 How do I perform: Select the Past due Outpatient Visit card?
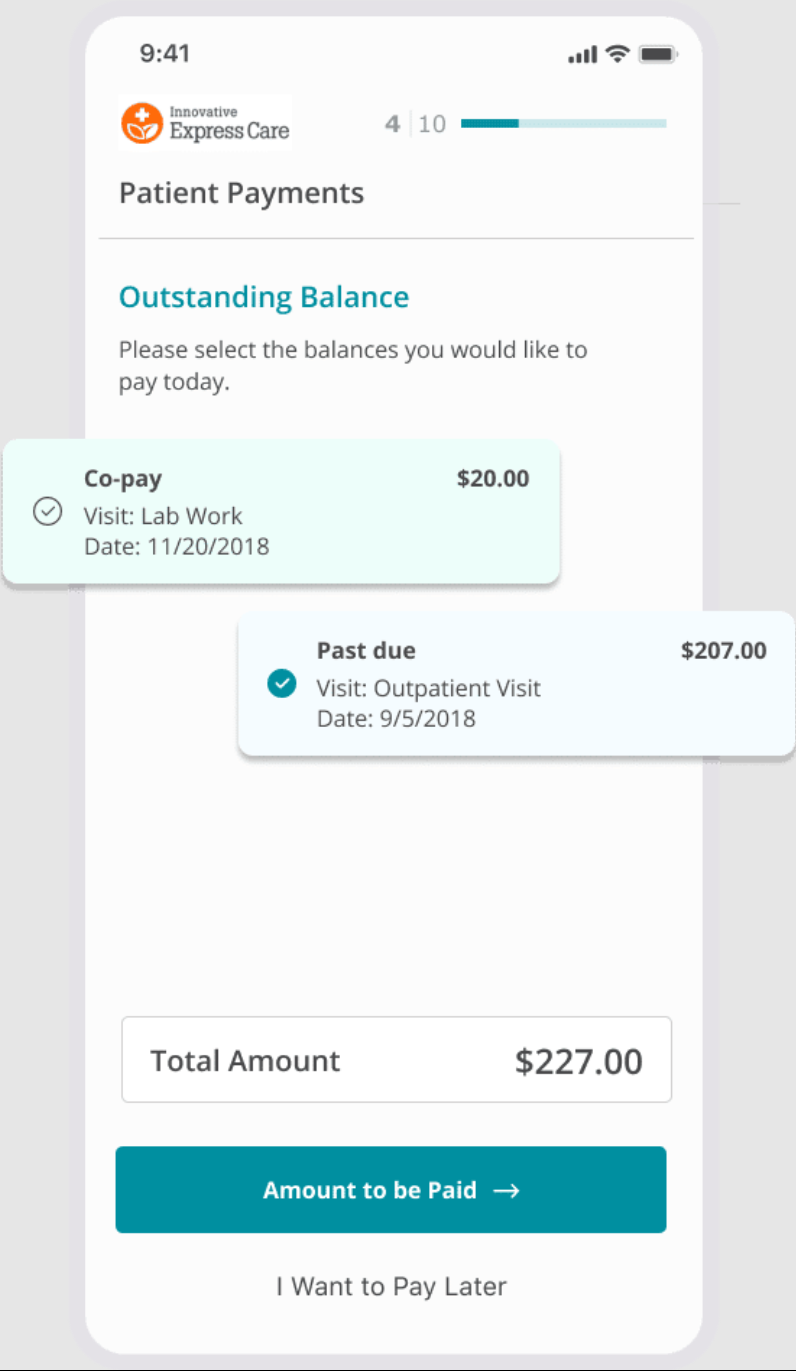pos(516,684)
